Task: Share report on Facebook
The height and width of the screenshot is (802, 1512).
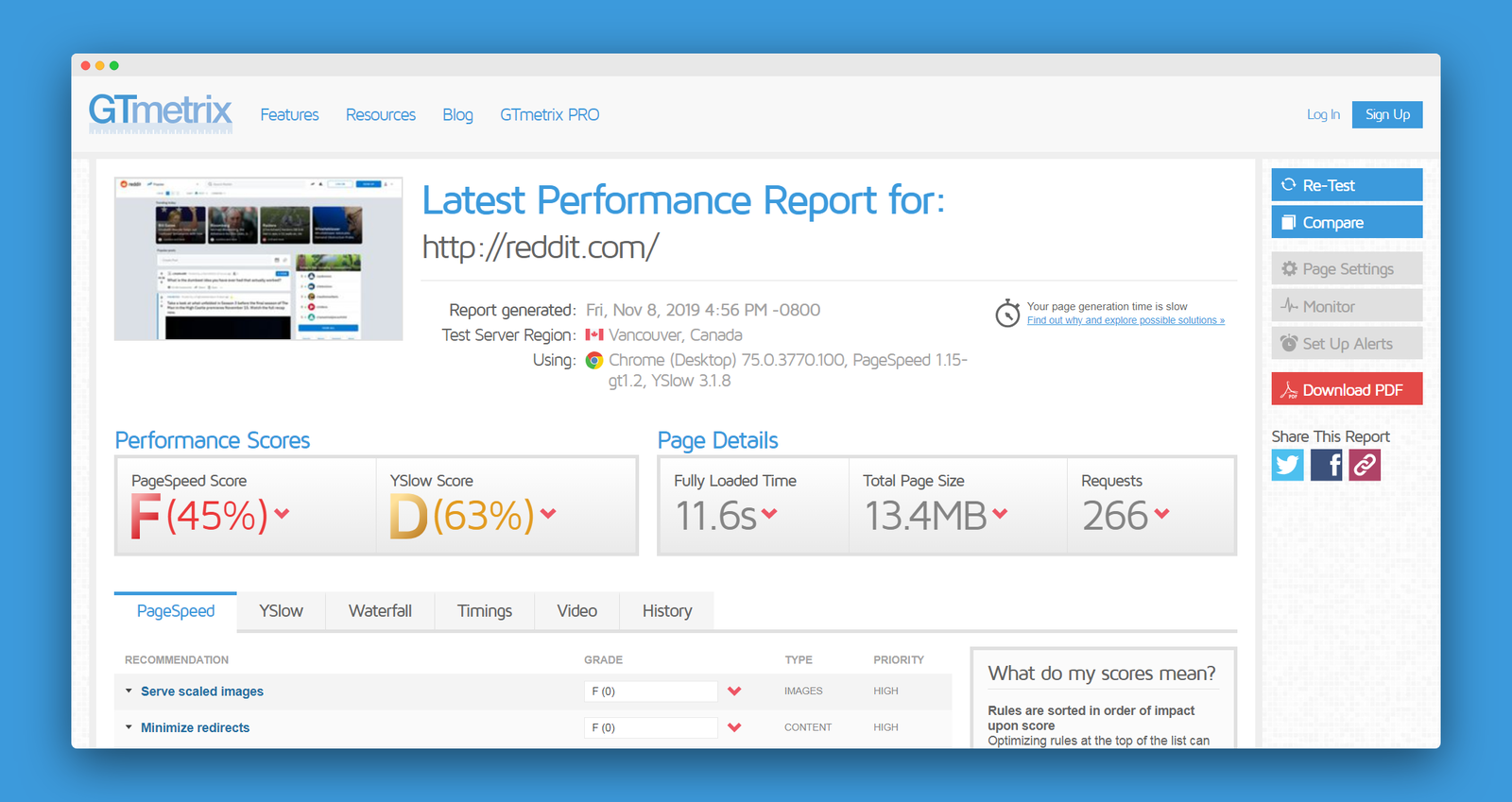Action: coord(1326,465)
